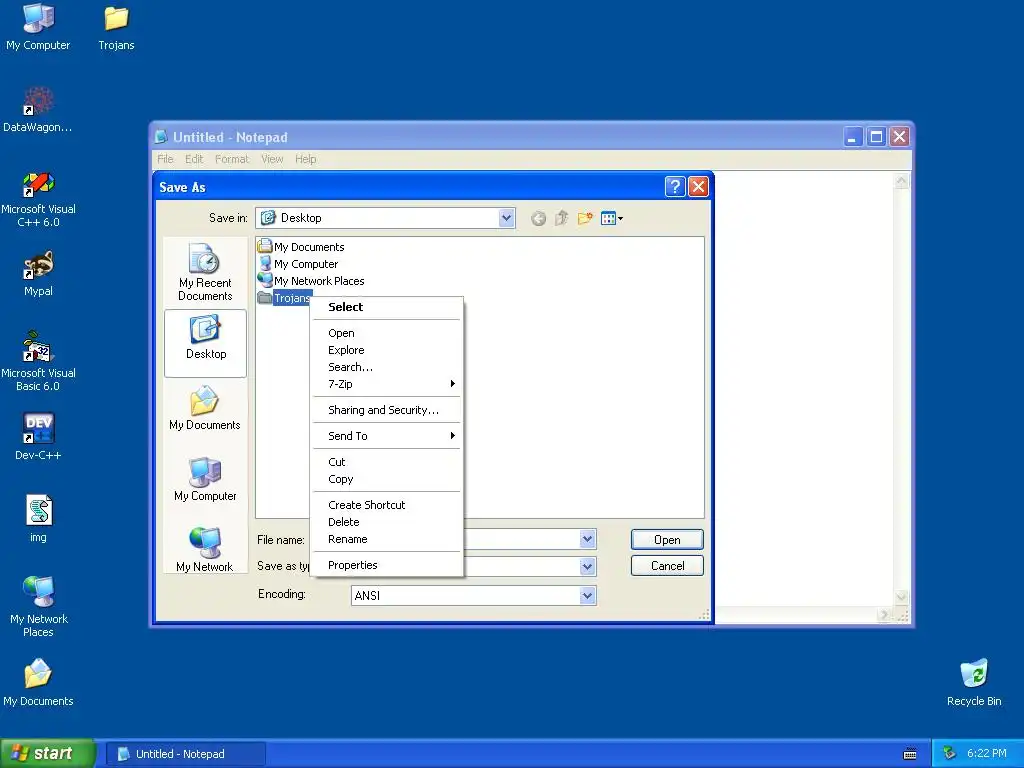Open My Network Places desktop icon
The height and width of the screenshot is (768, 1024).
click(38, 607)
